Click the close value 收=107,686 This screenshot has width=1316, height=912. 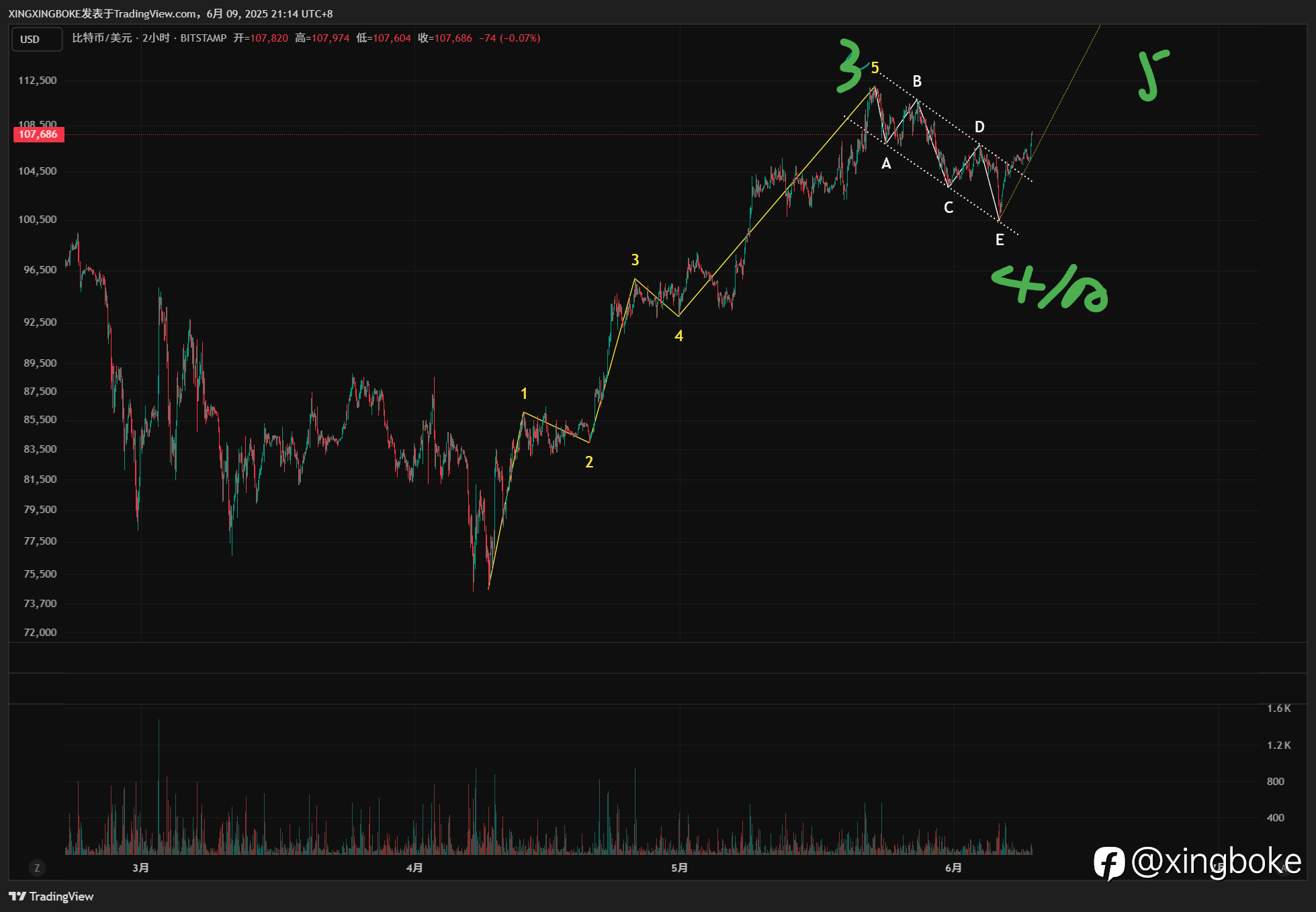445,38
